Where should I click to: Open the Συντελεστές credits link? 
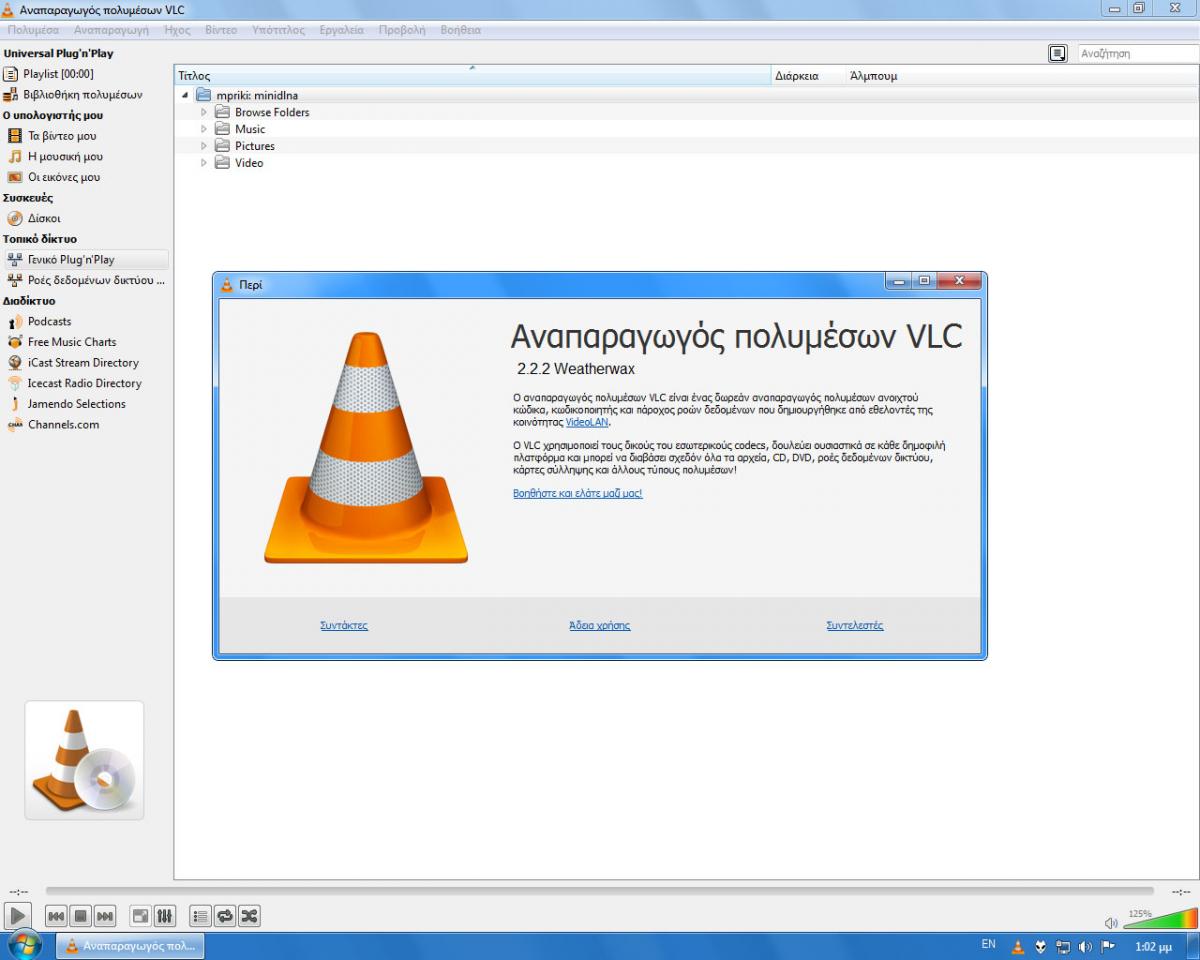855,625
